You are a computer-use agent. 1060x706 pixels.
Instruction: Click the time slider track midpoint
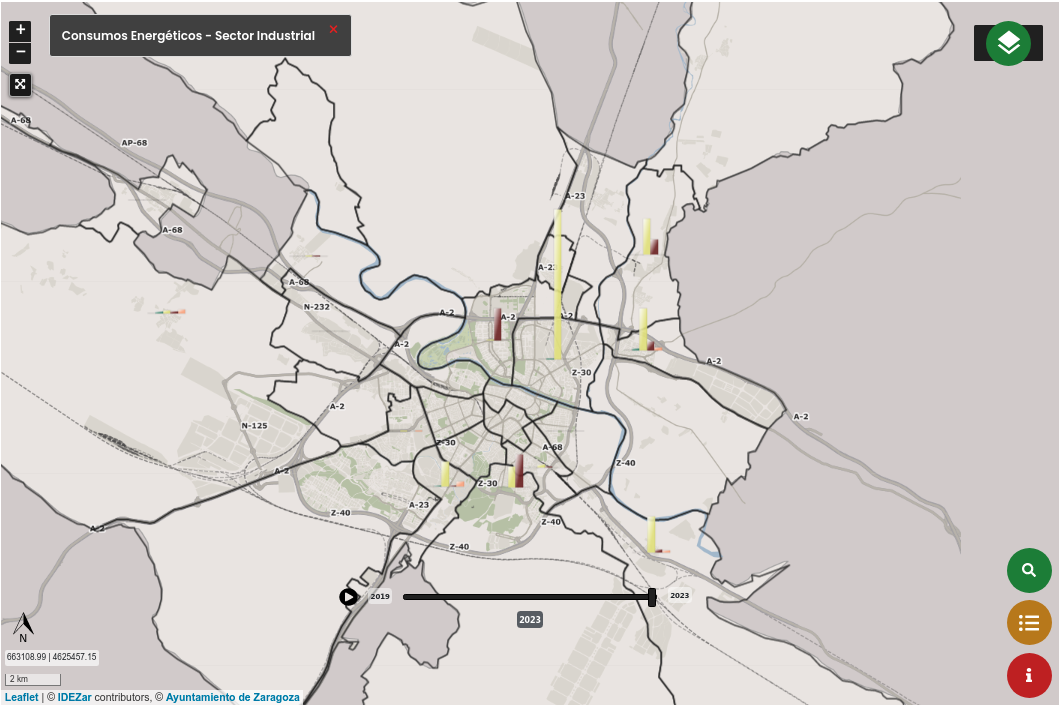tap(528, 596)
